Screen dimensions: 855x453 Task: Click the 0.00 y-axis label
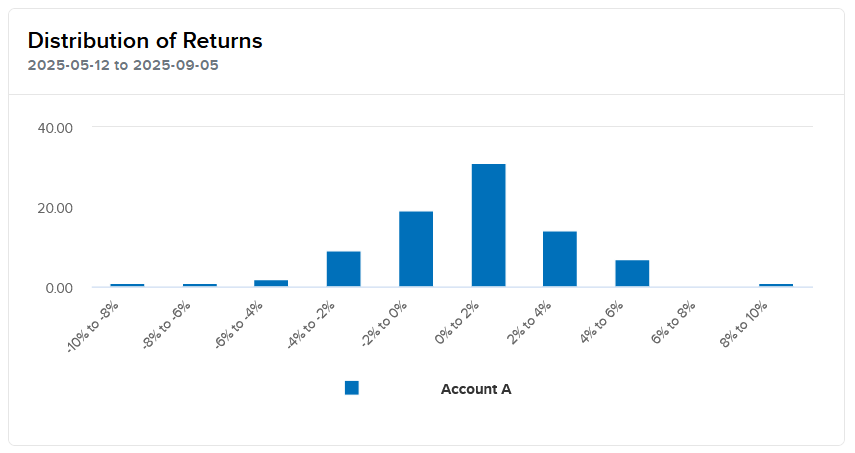click(58, 288)
